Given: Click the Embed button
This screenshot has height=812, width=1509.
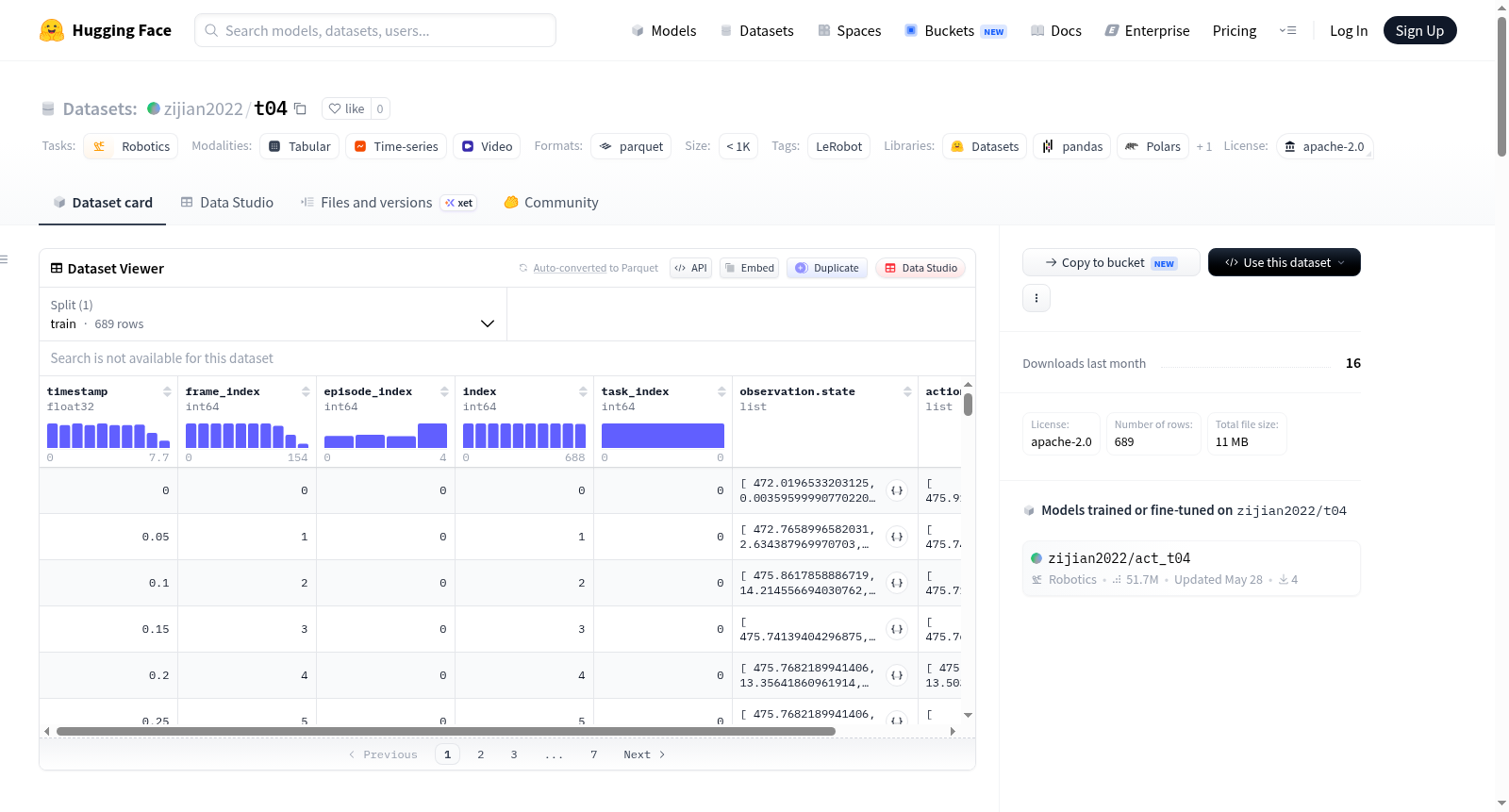Looking at the screenshot, I should click(x=750, y=268).
